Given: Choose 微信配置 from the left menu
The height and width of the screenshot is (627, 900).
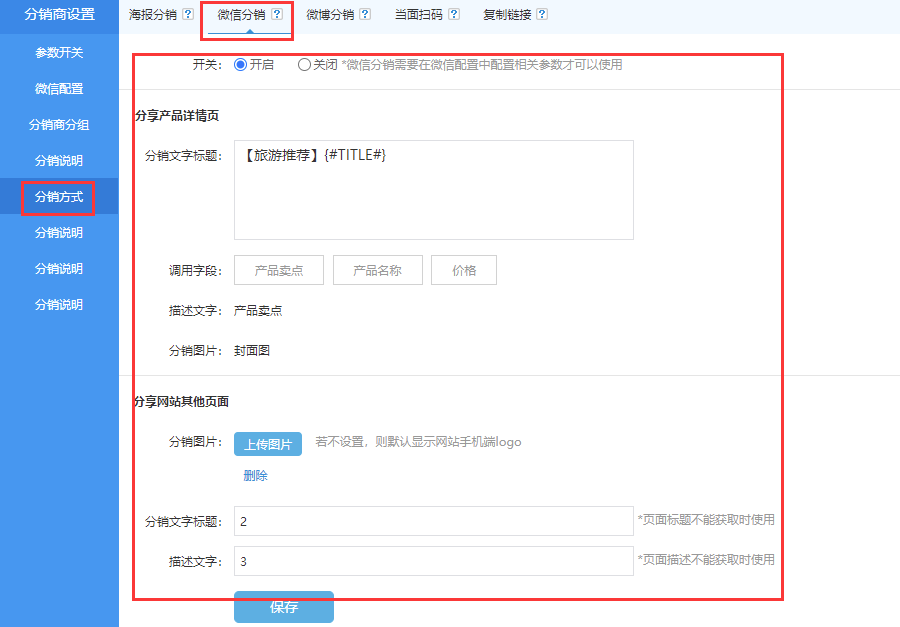Looking at the screenshot, I should [x=59, y=89].
